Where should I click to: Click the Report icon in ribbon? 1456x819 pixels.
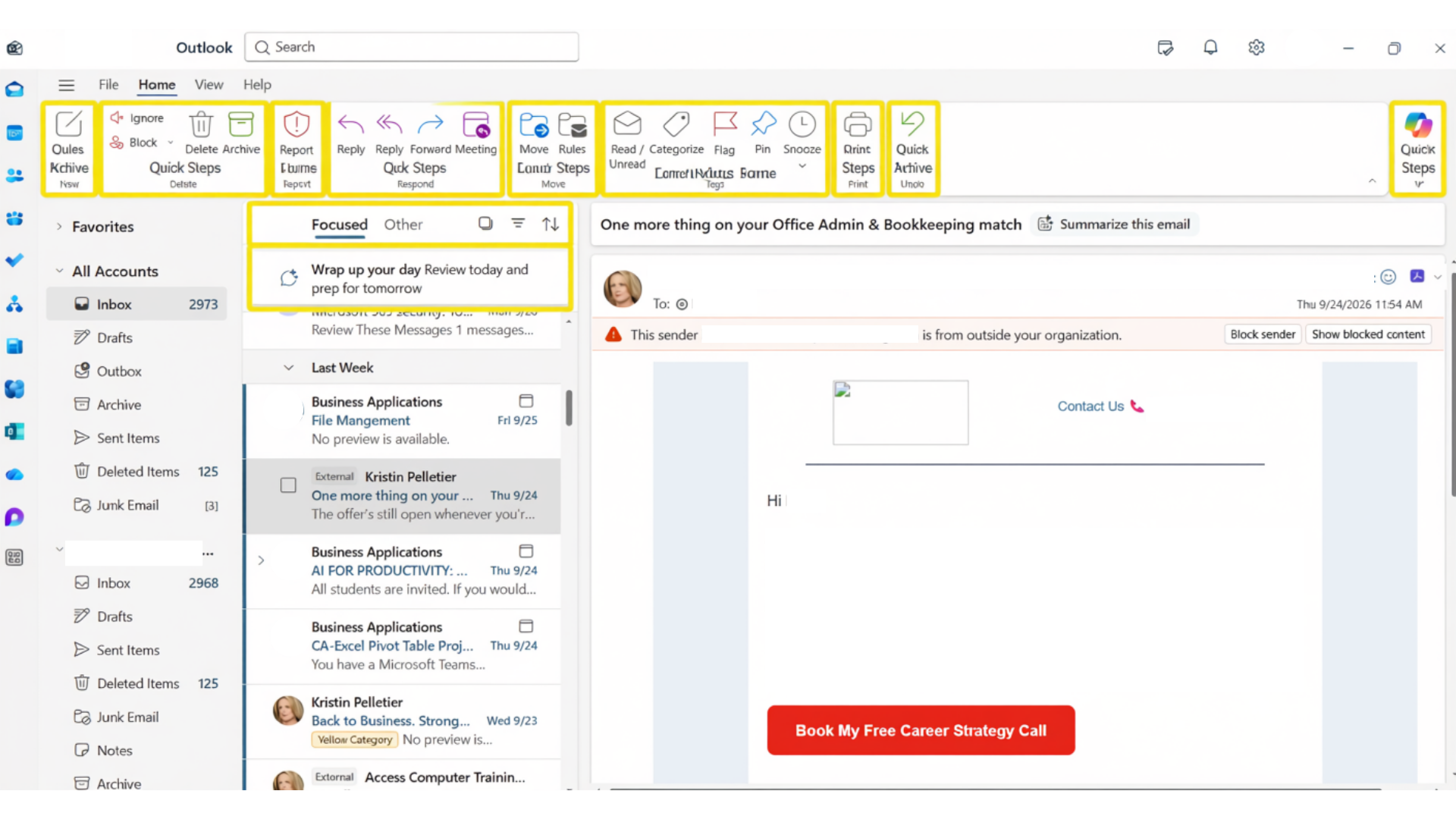[x=297, y=124]
